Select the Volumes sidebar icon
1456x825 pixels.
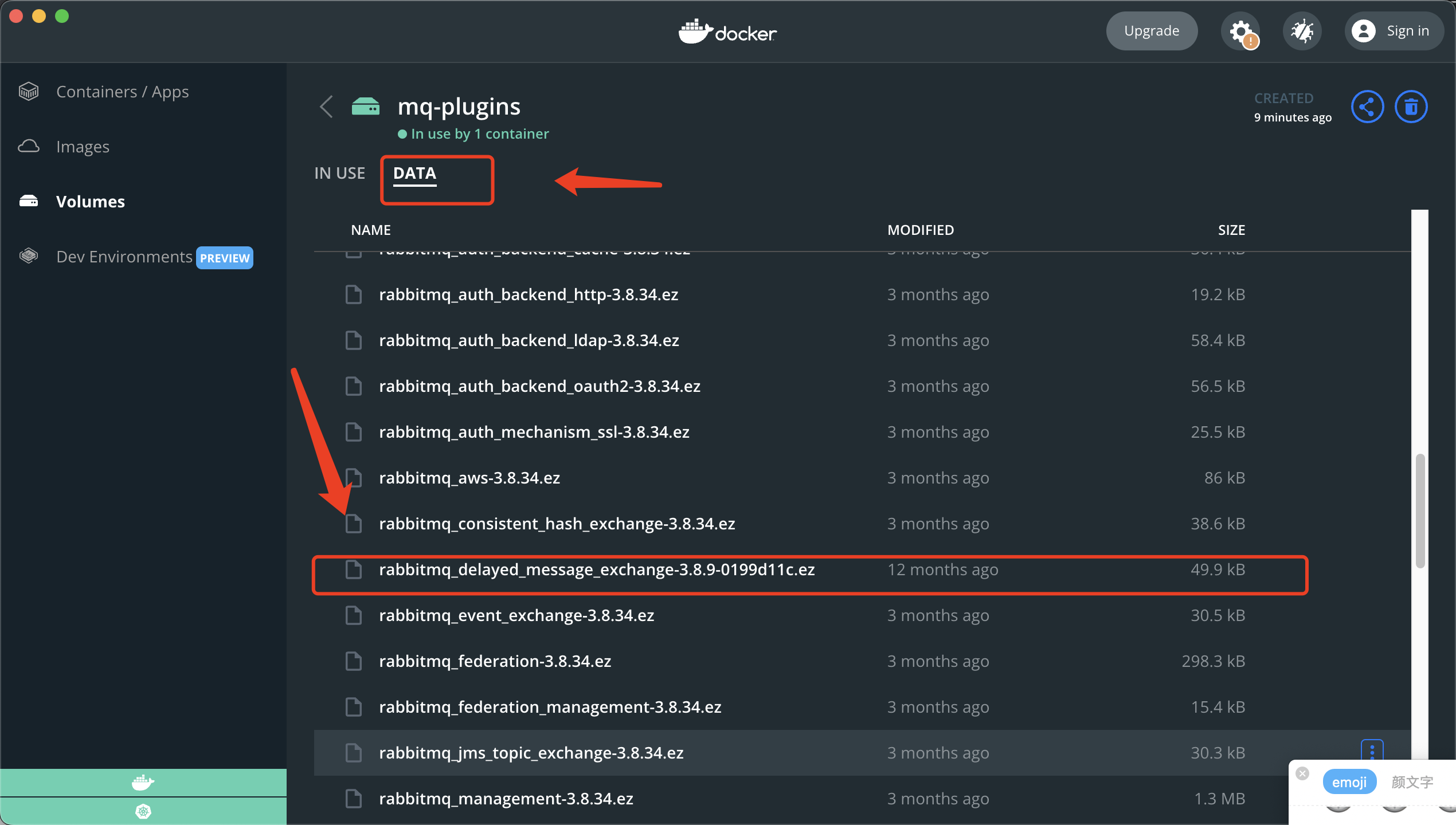pos(29,201)
